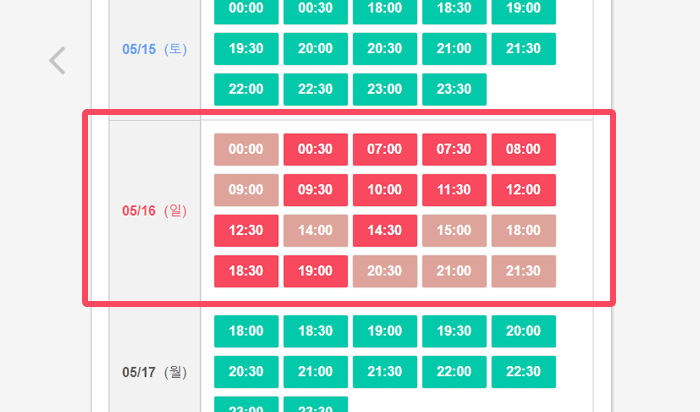Select the 18:30 slot on Sunday 05/16
This screenshot has width=700, height=412.
coord(246,271)
